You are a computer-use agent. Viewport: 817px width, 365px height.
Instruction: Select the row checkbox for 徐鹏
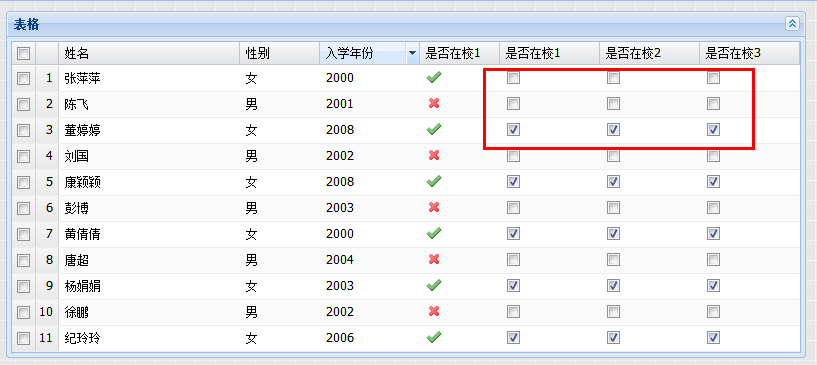23,312
